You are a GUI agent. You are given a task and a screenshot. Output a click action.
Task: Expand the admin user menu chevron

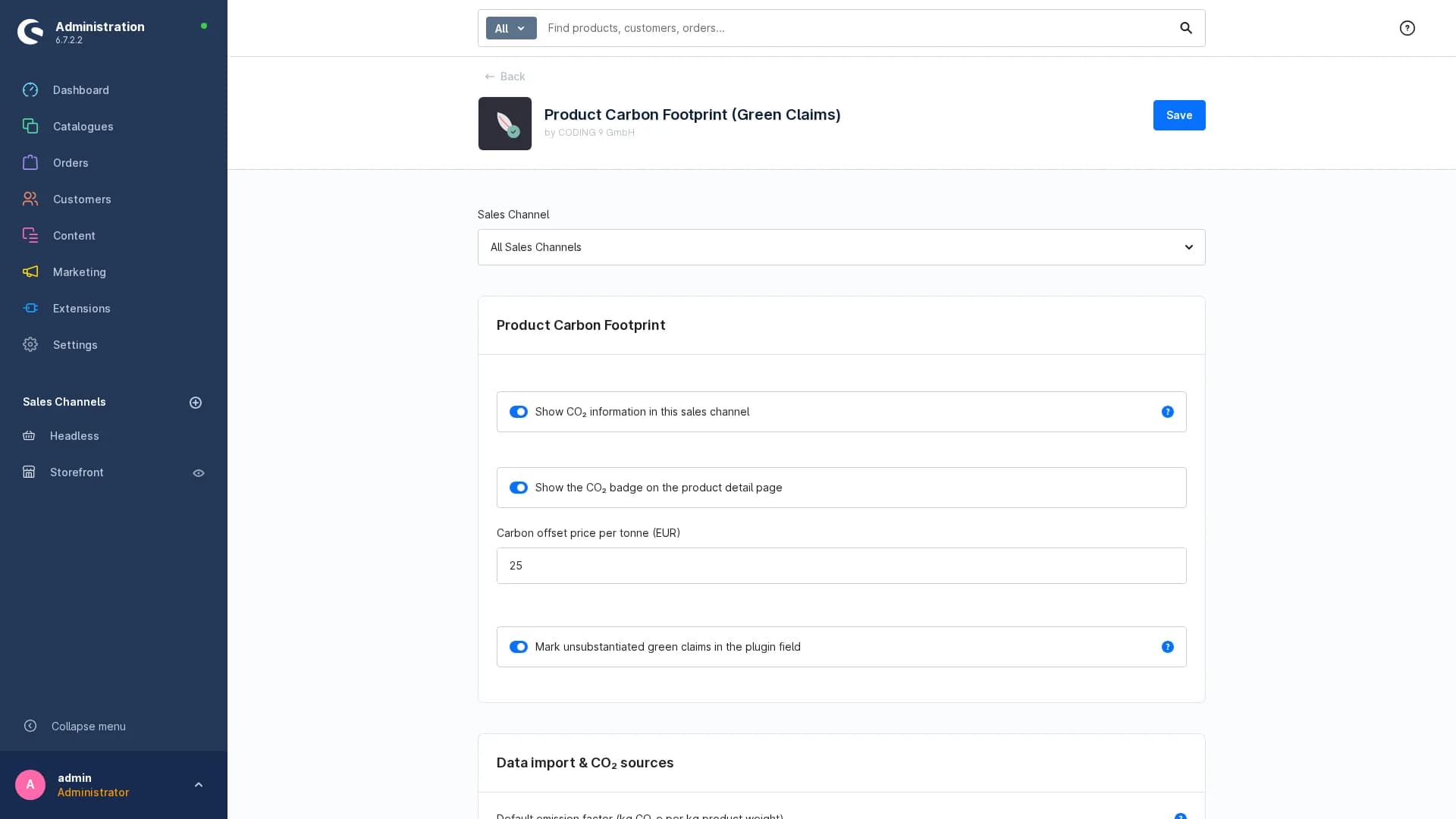[x=199, y=785]
